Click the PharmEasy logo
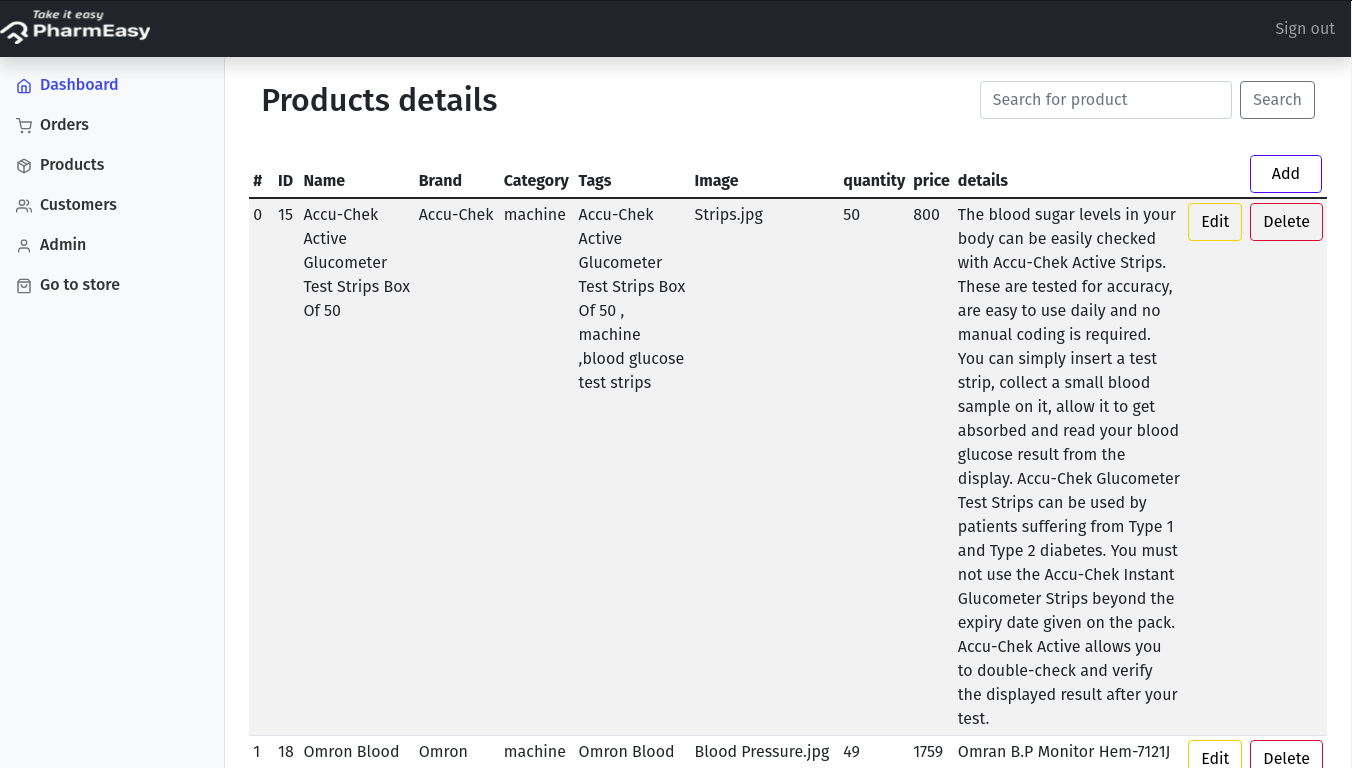 (76, 28)
